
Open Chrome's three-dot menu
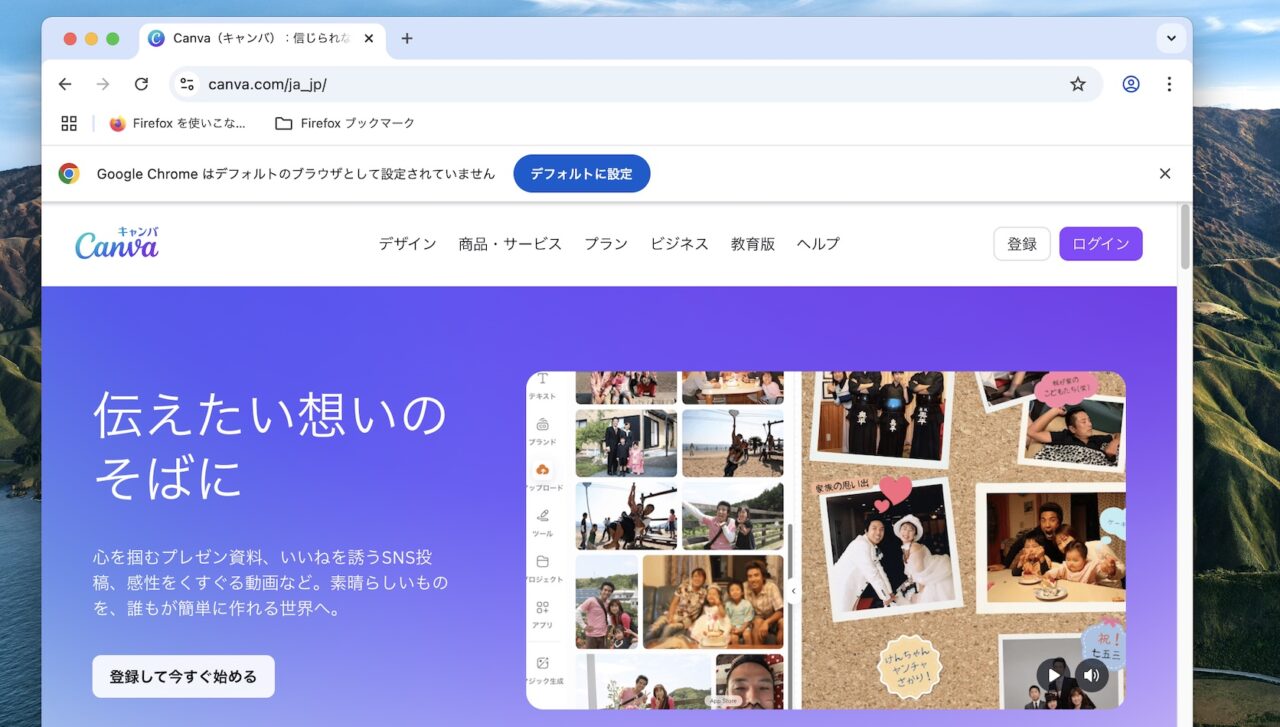pos(1168,84)
